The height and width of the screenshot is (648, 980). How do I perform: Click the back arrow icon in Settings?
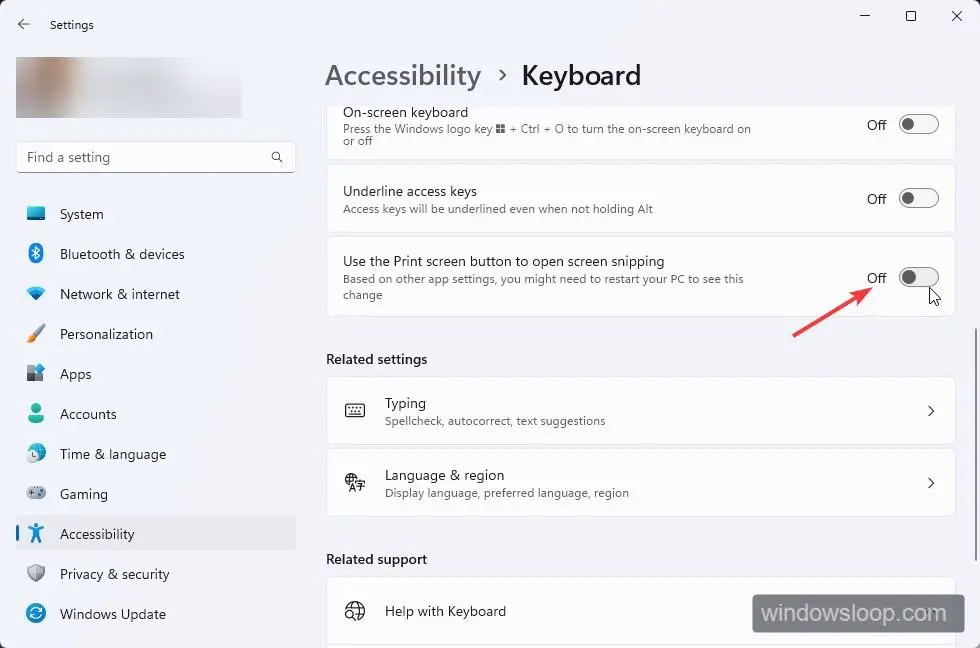coord(24,24)
